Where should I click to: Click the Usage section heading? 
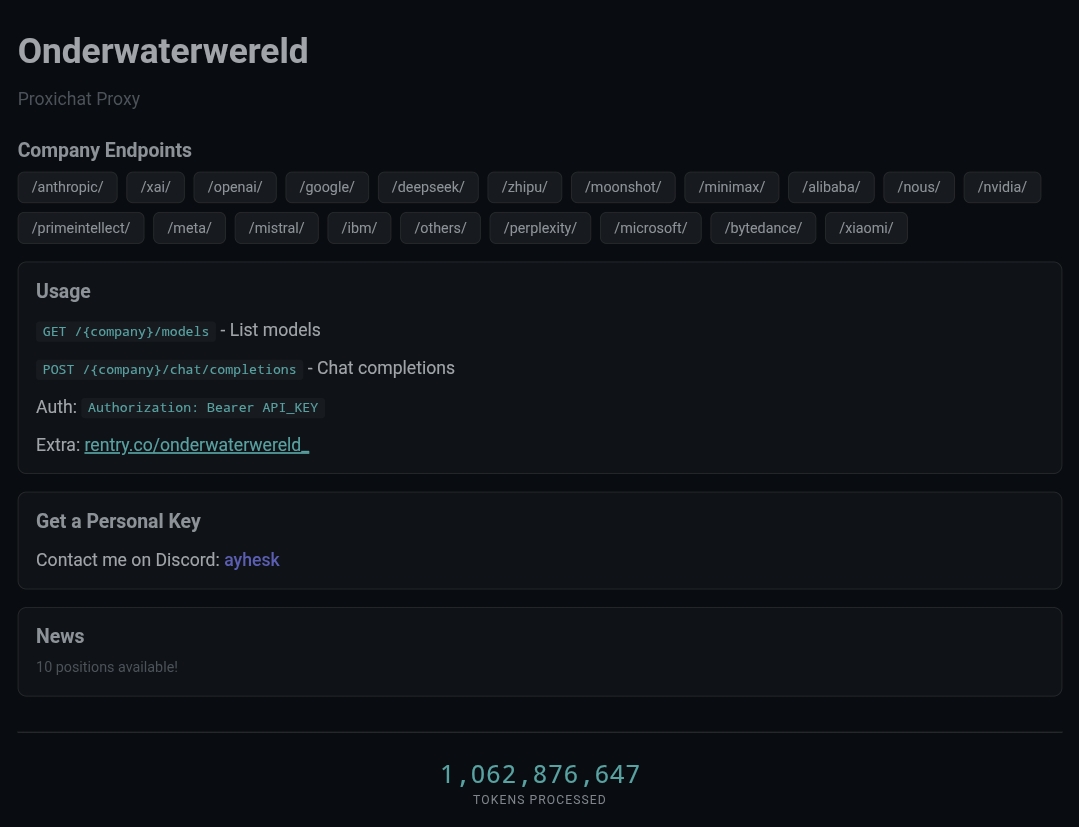tap(63, 291)
